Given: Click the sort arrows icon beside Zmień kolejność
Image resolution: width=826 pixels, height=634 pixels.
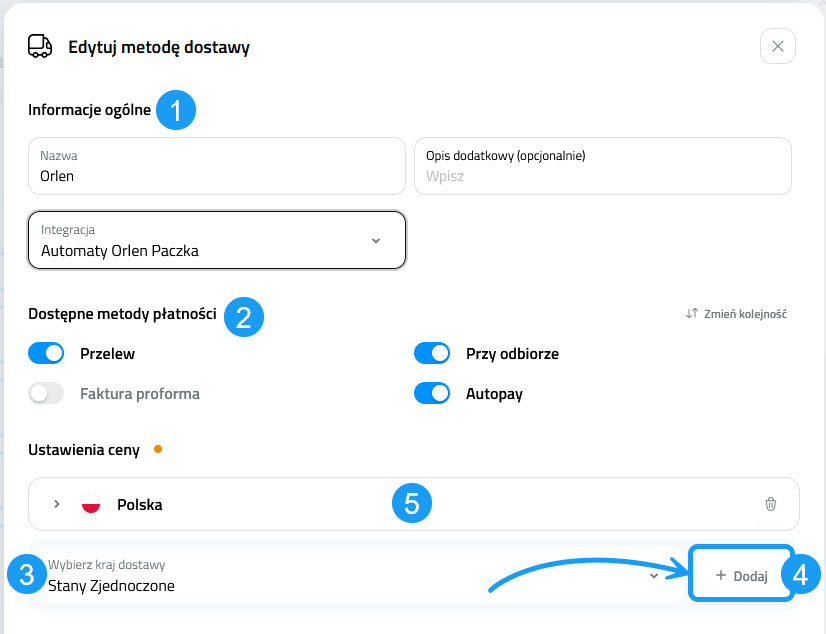Looking at the screenshot, I should tap(691, 314).
